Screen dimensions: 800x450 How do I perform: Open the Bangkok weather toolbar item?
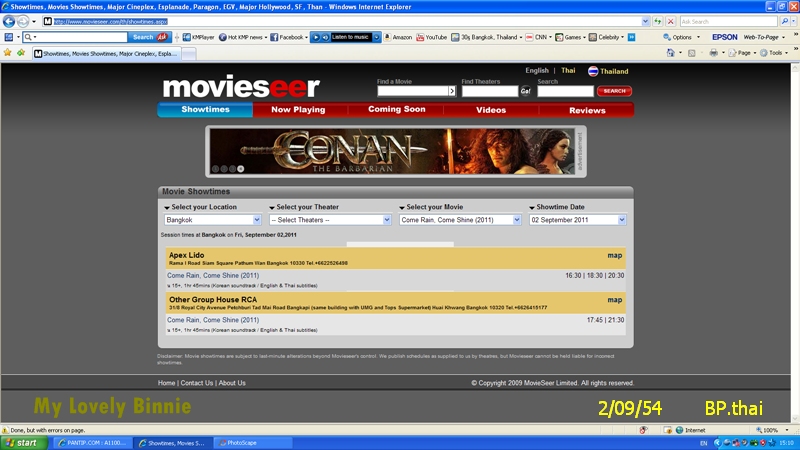pyautogui.click(x=486, y=37)
